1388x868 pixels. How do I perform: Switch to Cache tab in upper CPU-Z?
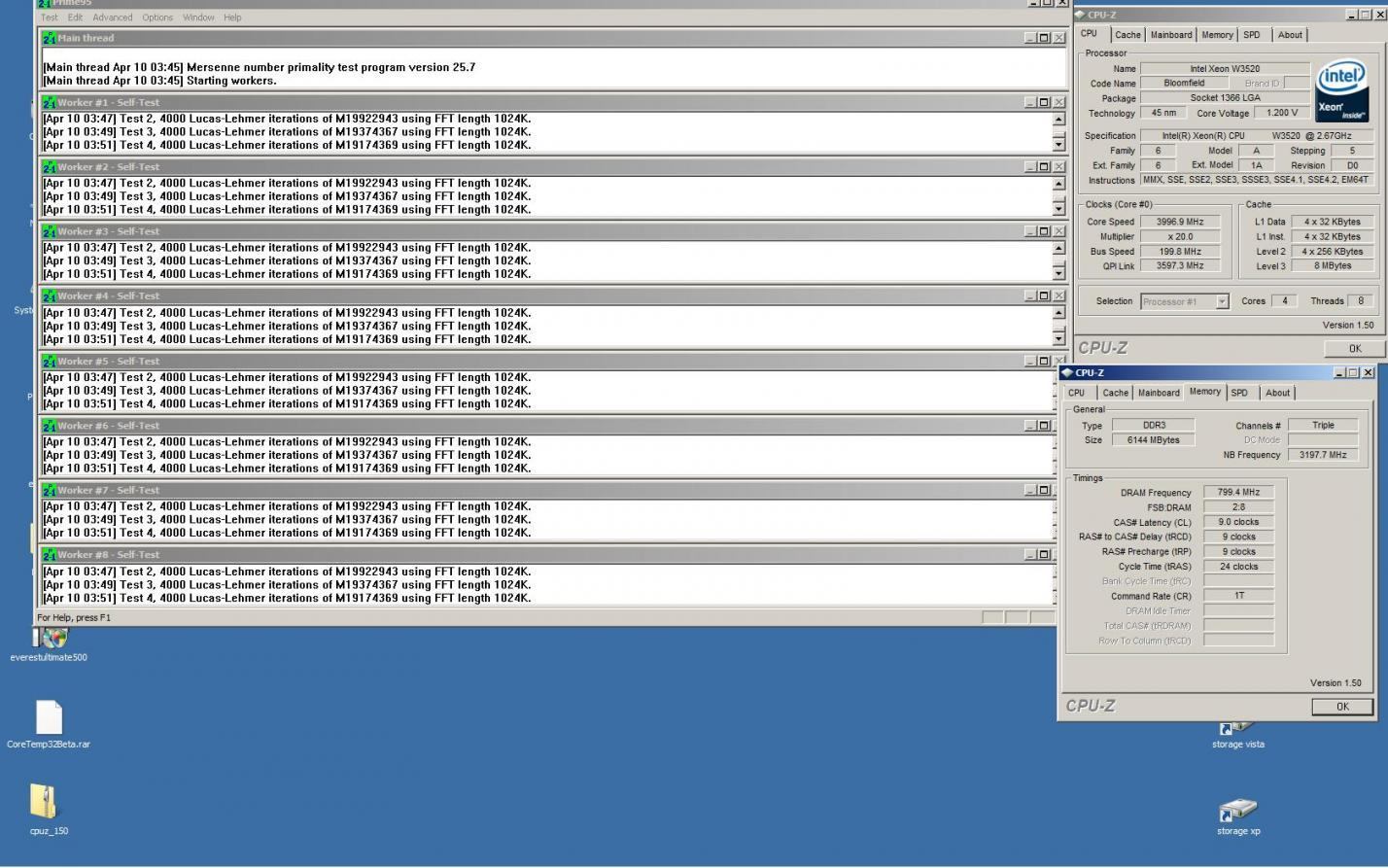coord(1128,35)
